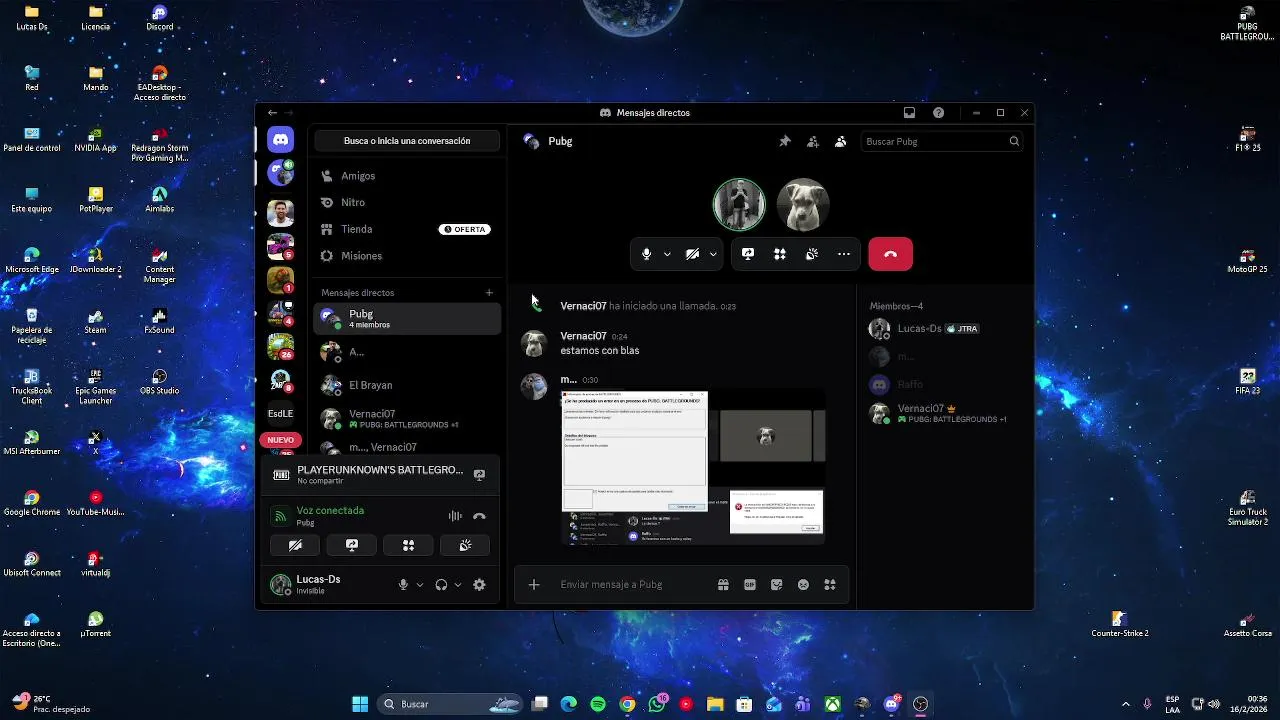Hang up the call with red button

891,254
